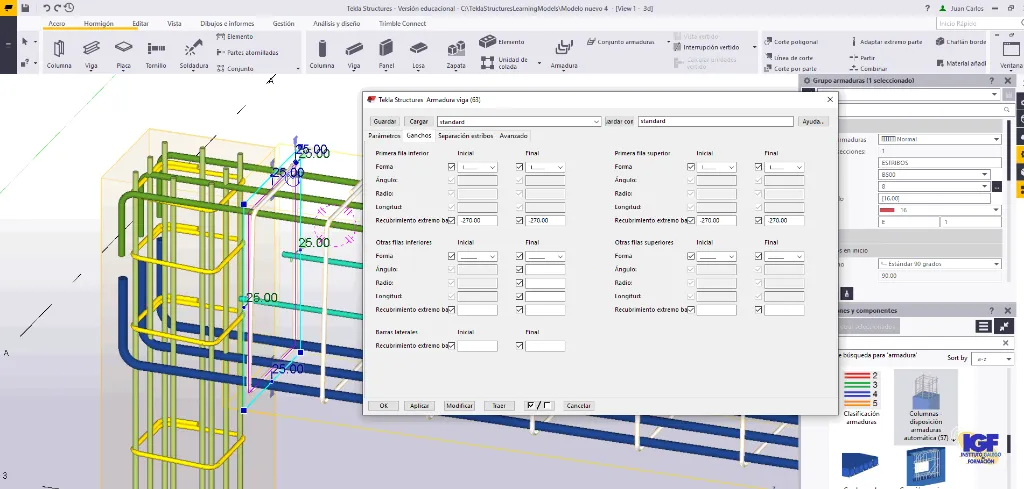This screenshot has width=1024, height=489.
Task: Open the Sort by a-z dropdown
Action: [x=993, y=359]
